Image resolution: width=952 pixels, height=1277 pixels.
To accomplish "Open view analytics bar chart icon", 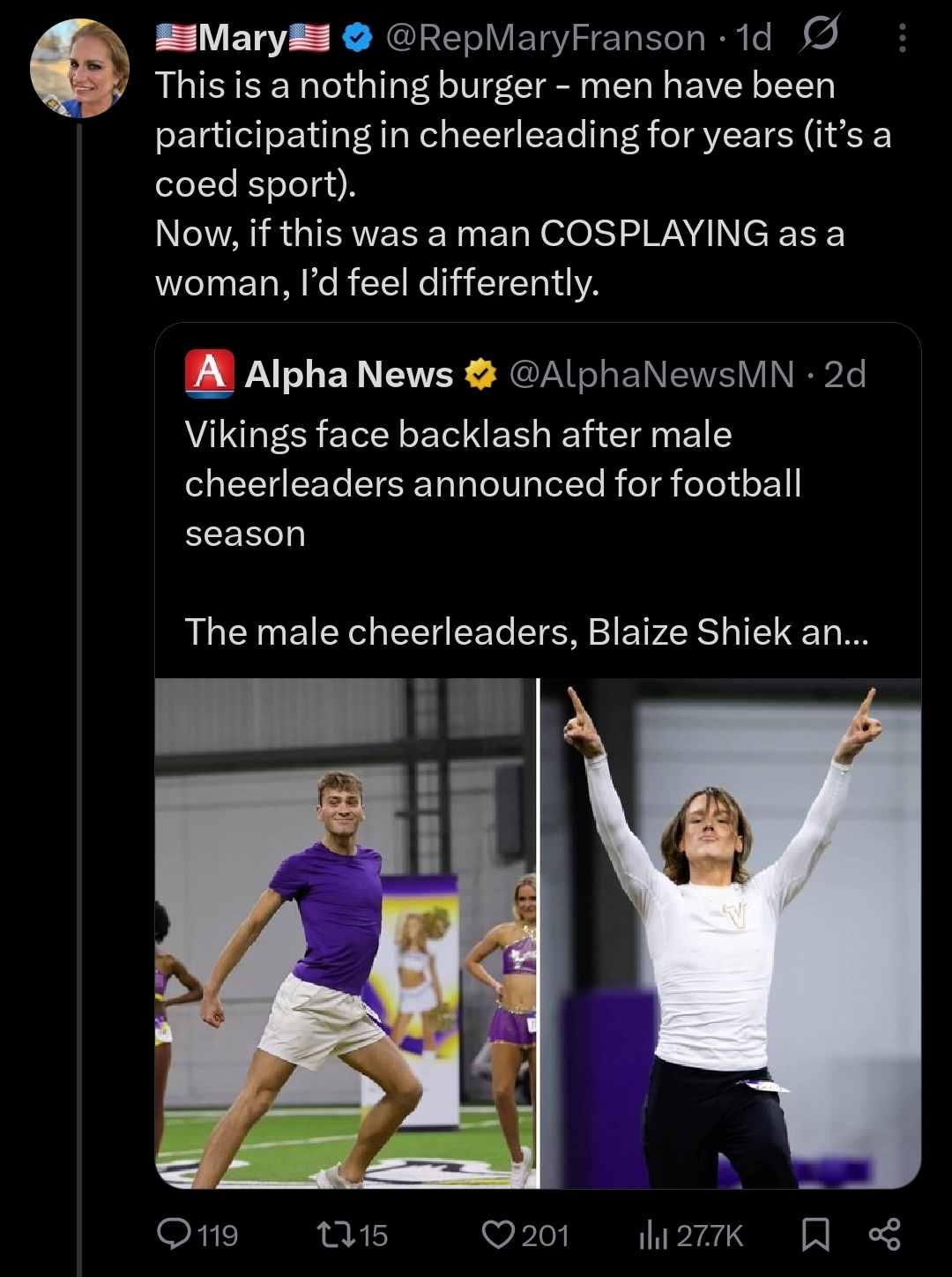I will pos(650,1235).
